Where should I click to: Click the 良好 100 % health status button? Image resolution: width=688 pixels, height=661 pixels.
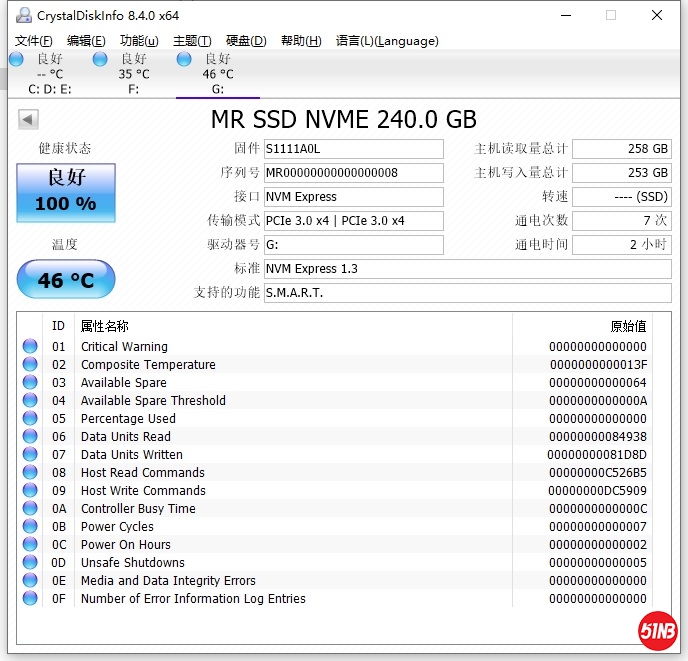tap(66, 192)
